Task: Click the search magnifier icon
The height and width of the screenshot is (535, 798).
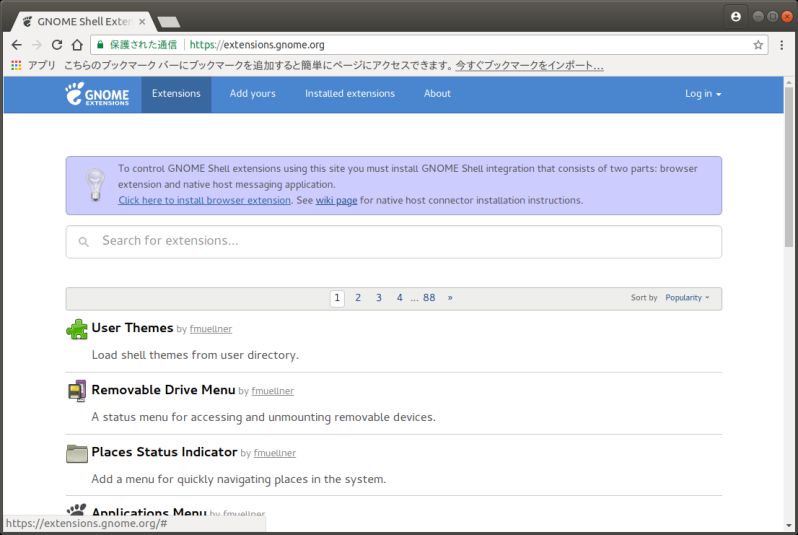Action: pos(84,242)
